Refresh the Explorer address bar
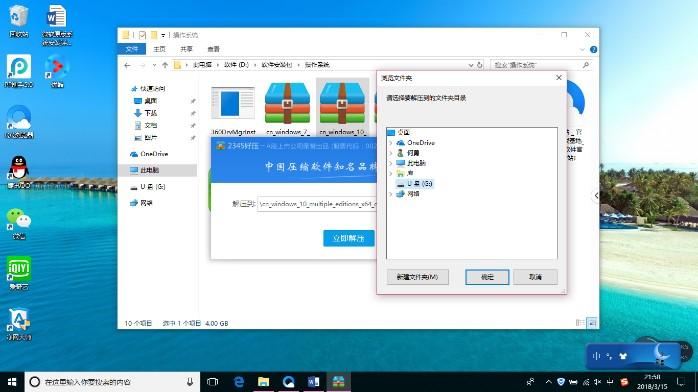Screen dimensions: 698x392 (479, 65)
